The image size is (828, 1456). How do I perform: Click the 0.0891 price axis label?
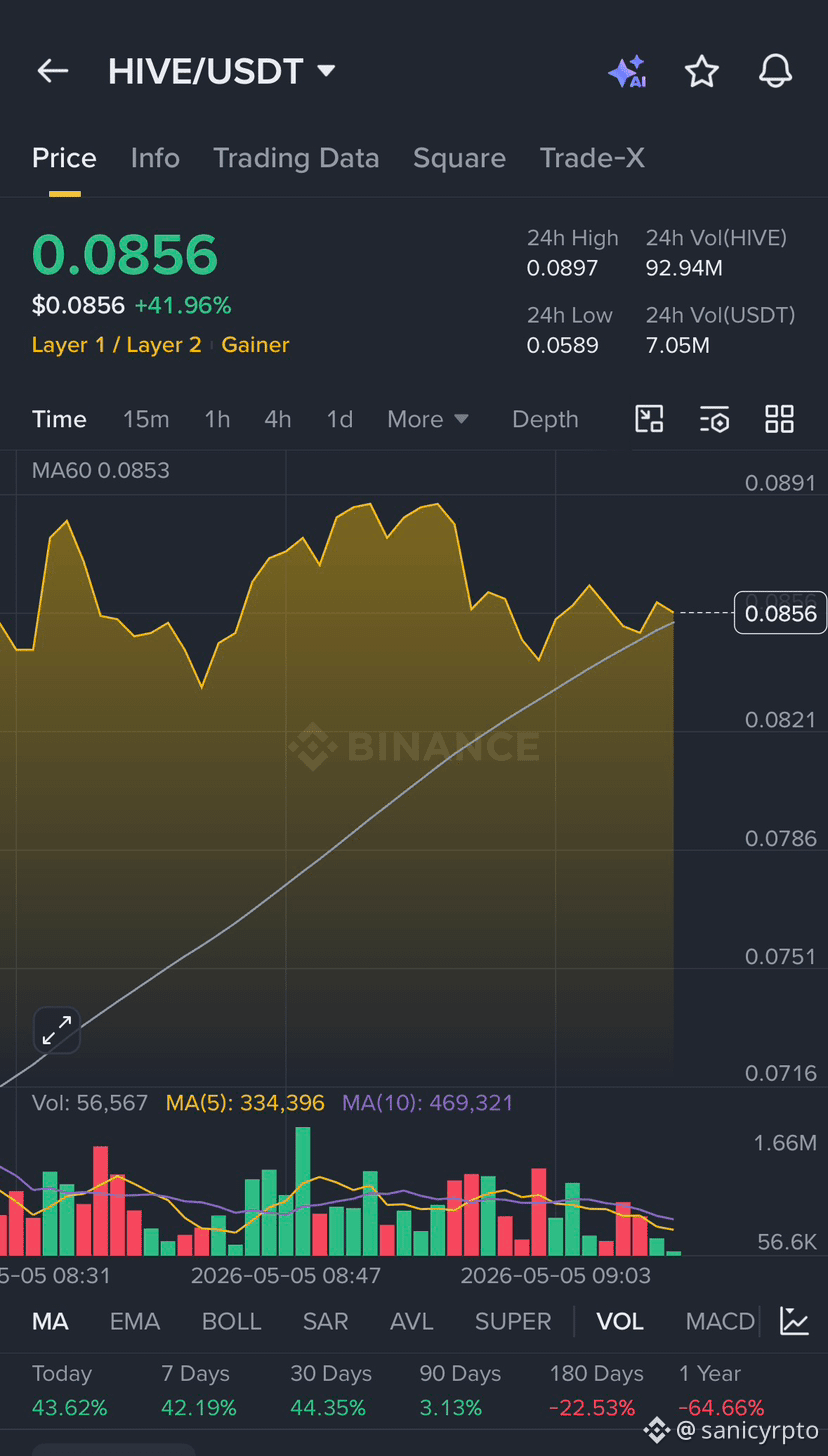(780, 483)
